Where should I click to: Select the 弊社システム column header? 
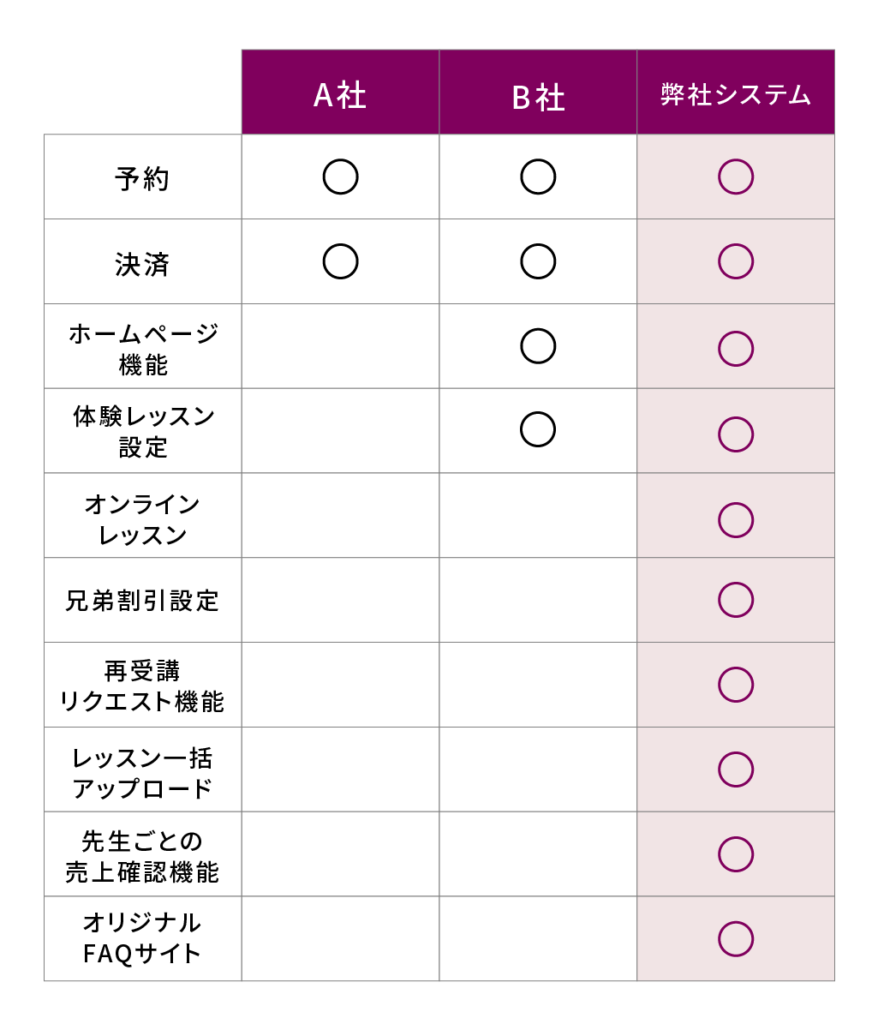735,95
